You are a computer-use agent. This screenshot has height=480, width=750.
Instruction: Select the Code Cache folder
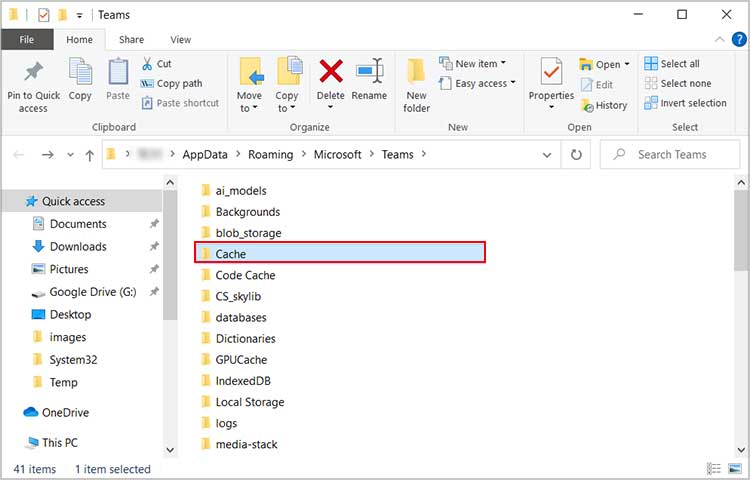(x=245, y=275)
